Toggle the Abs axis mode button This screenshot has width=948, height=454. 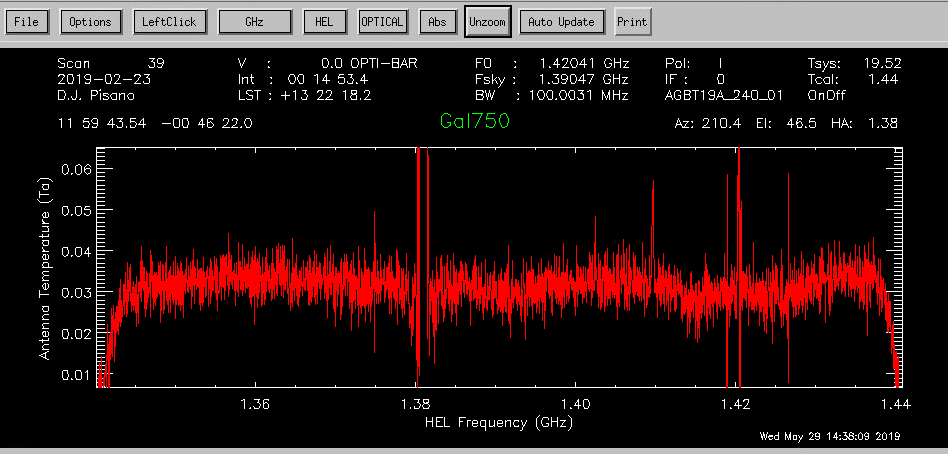(437, 22)
